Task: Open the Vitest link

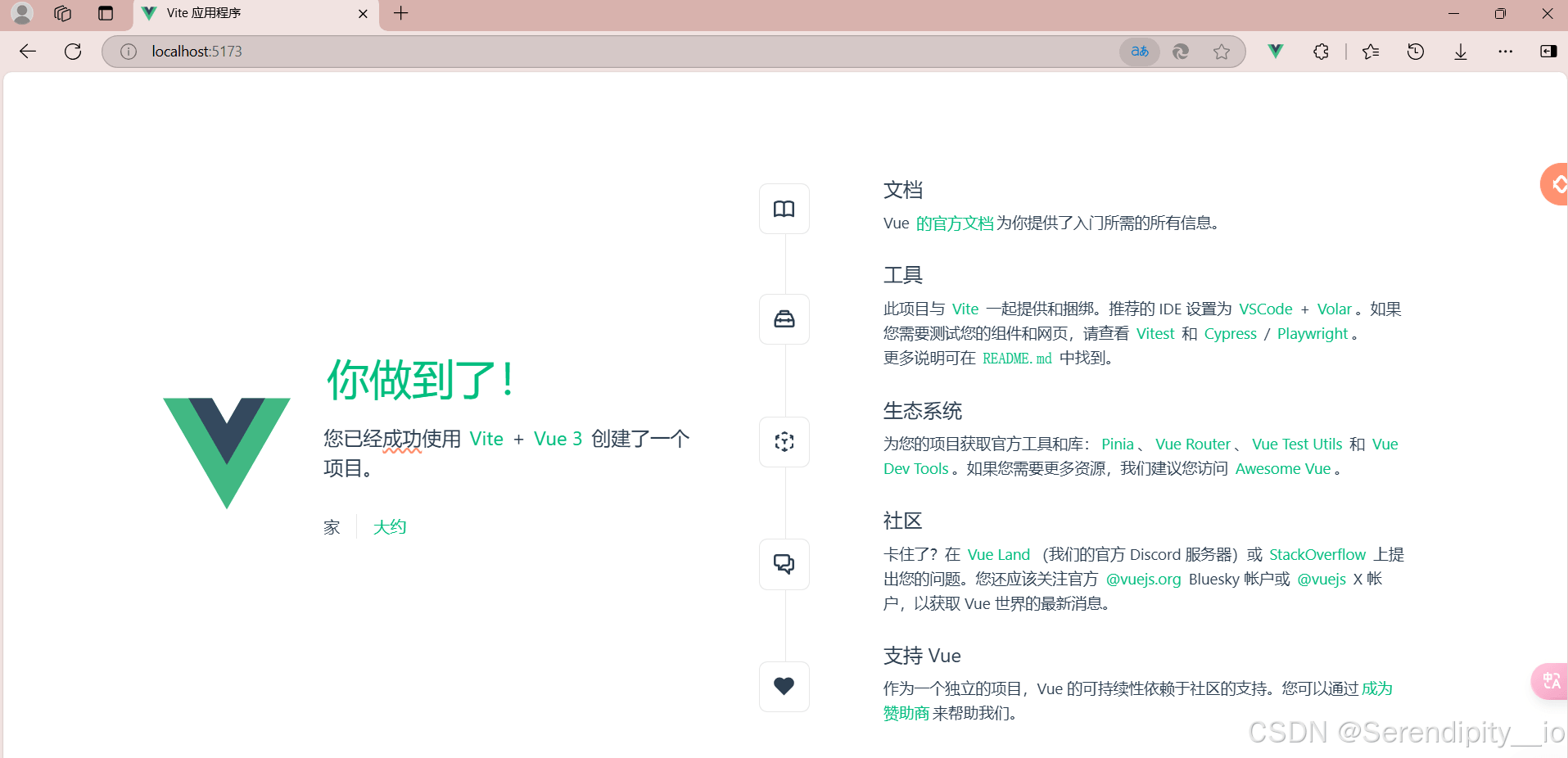Action: 1155,334
